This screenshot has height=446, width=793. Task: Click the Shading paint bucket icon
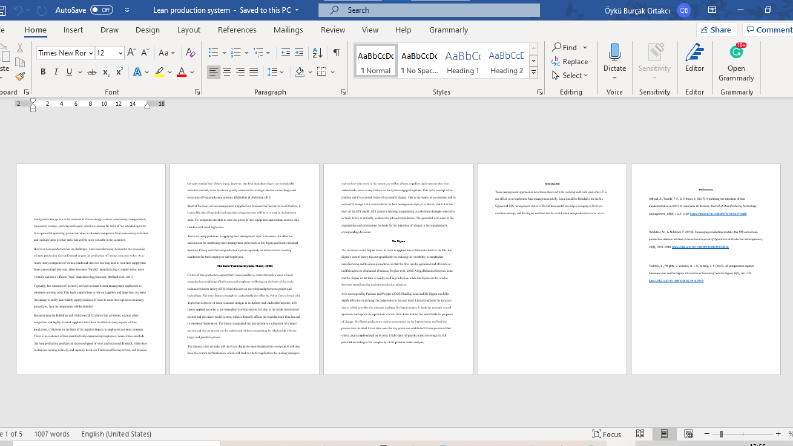[299, 72]
